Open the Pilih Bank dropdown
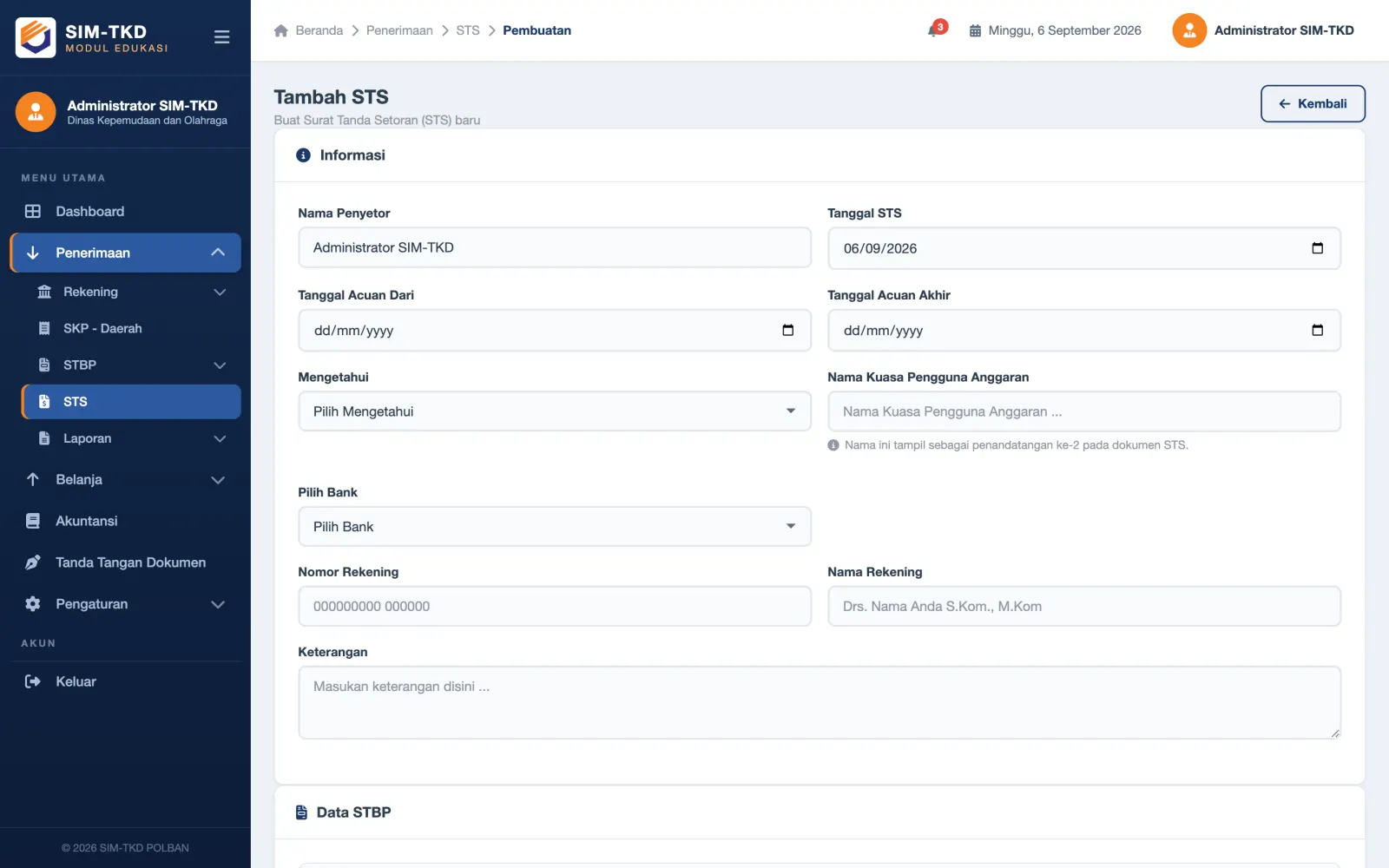1389x868 pixels. 555,527
